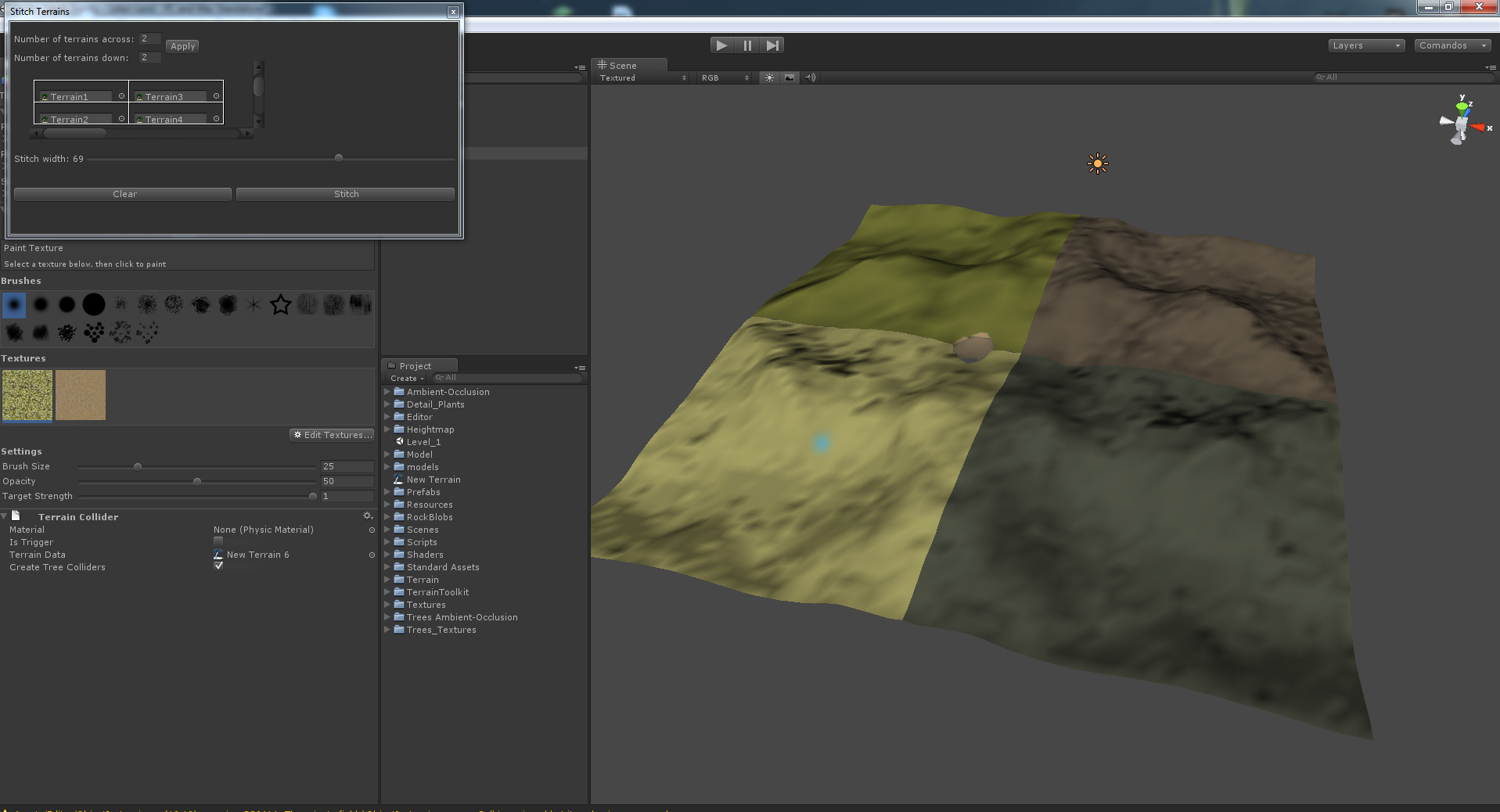Click the Pause button
1500x812 pixels.
pyautogui.click(x=747, y=45)
